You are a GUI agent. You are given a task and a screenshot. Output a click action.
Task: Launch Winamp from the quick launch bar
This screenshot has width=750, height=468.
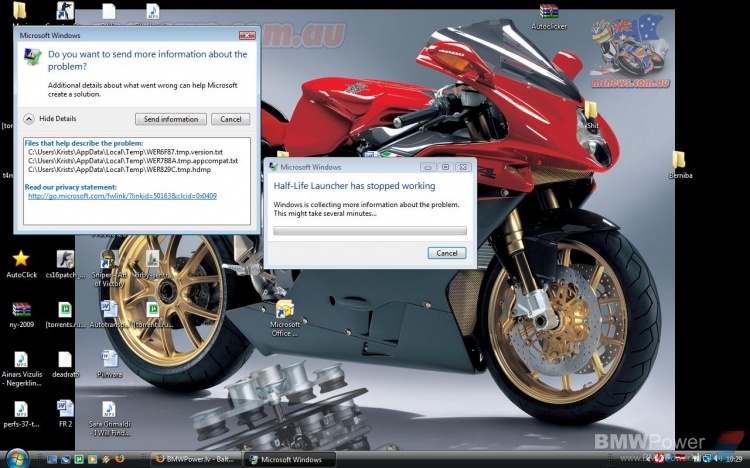point(106,459)
